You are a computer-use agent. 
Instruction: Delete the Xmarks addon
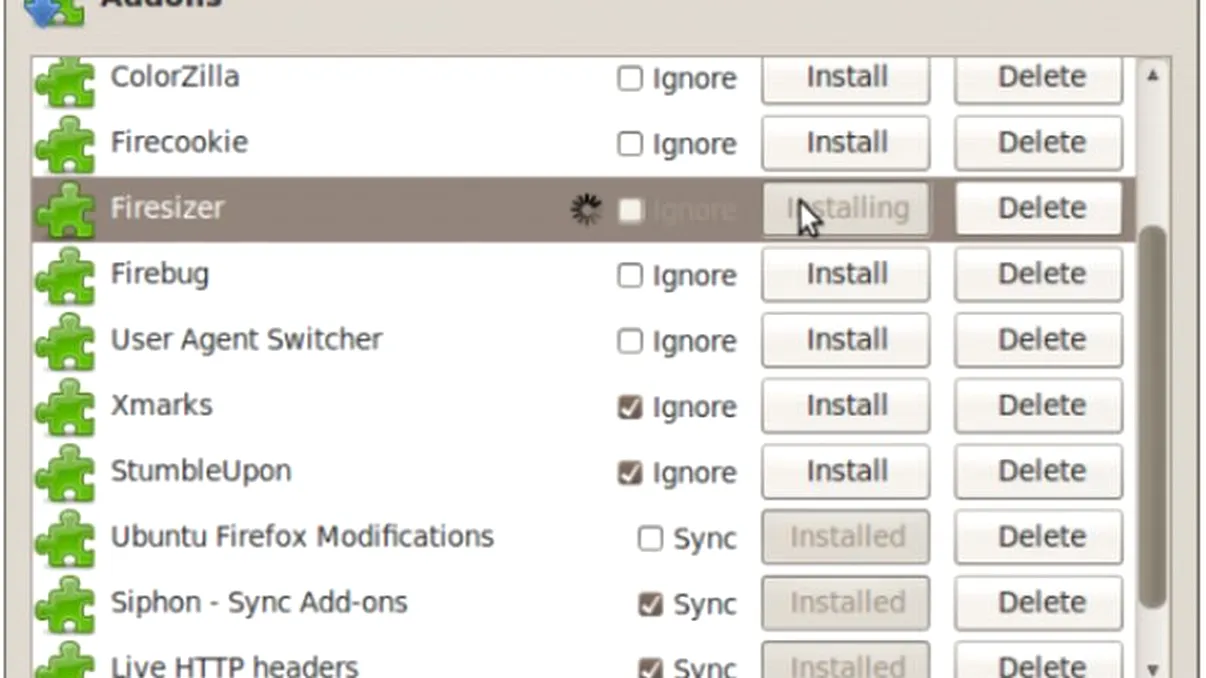tap(1038, 406)
